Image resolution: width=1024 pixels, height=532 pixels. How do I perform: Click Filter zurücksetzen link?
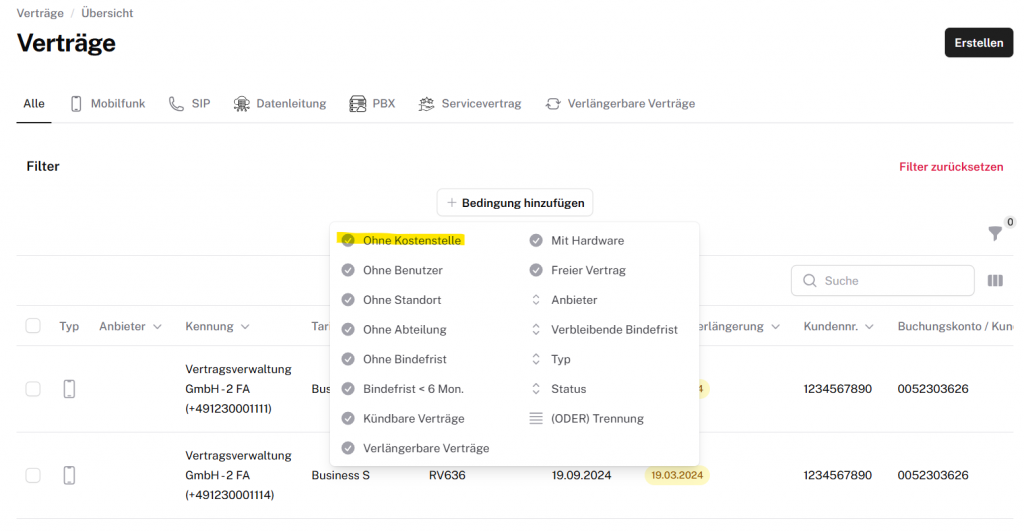pyautogui.click(x=950, y=167)
